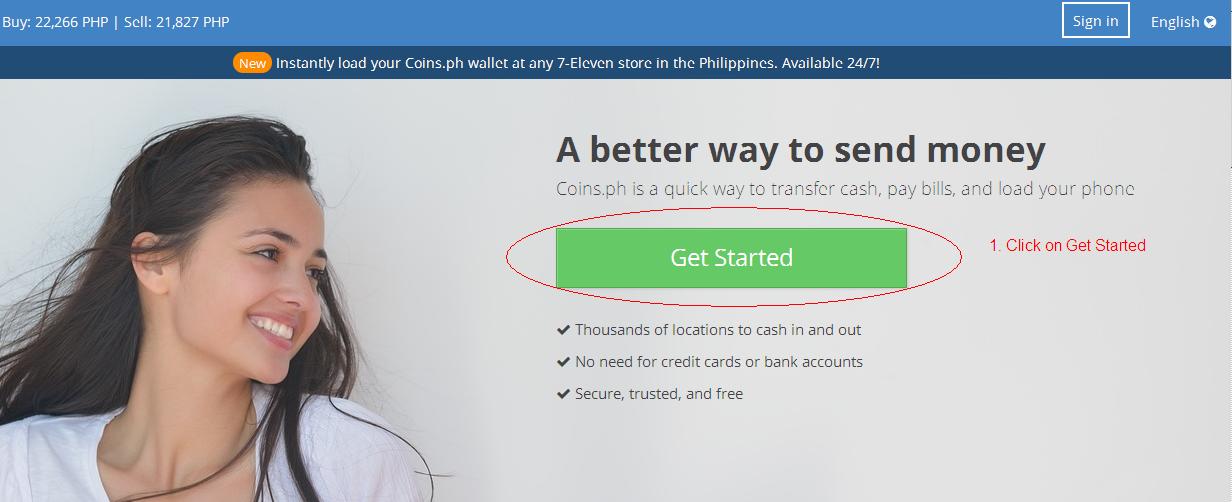Click the Sell 21,827 PHP rate

(176, 21)
